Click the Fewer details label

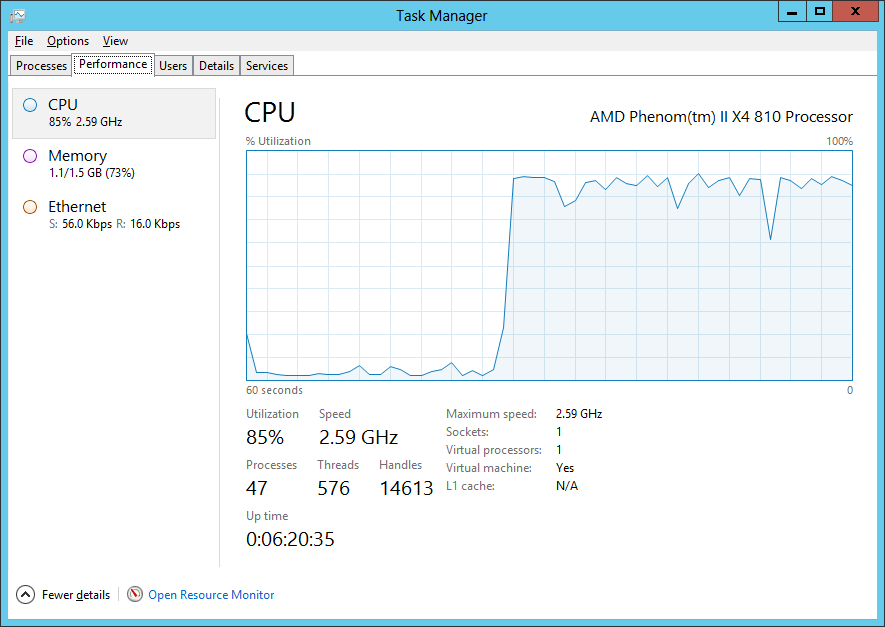click(x=76, y=595)
